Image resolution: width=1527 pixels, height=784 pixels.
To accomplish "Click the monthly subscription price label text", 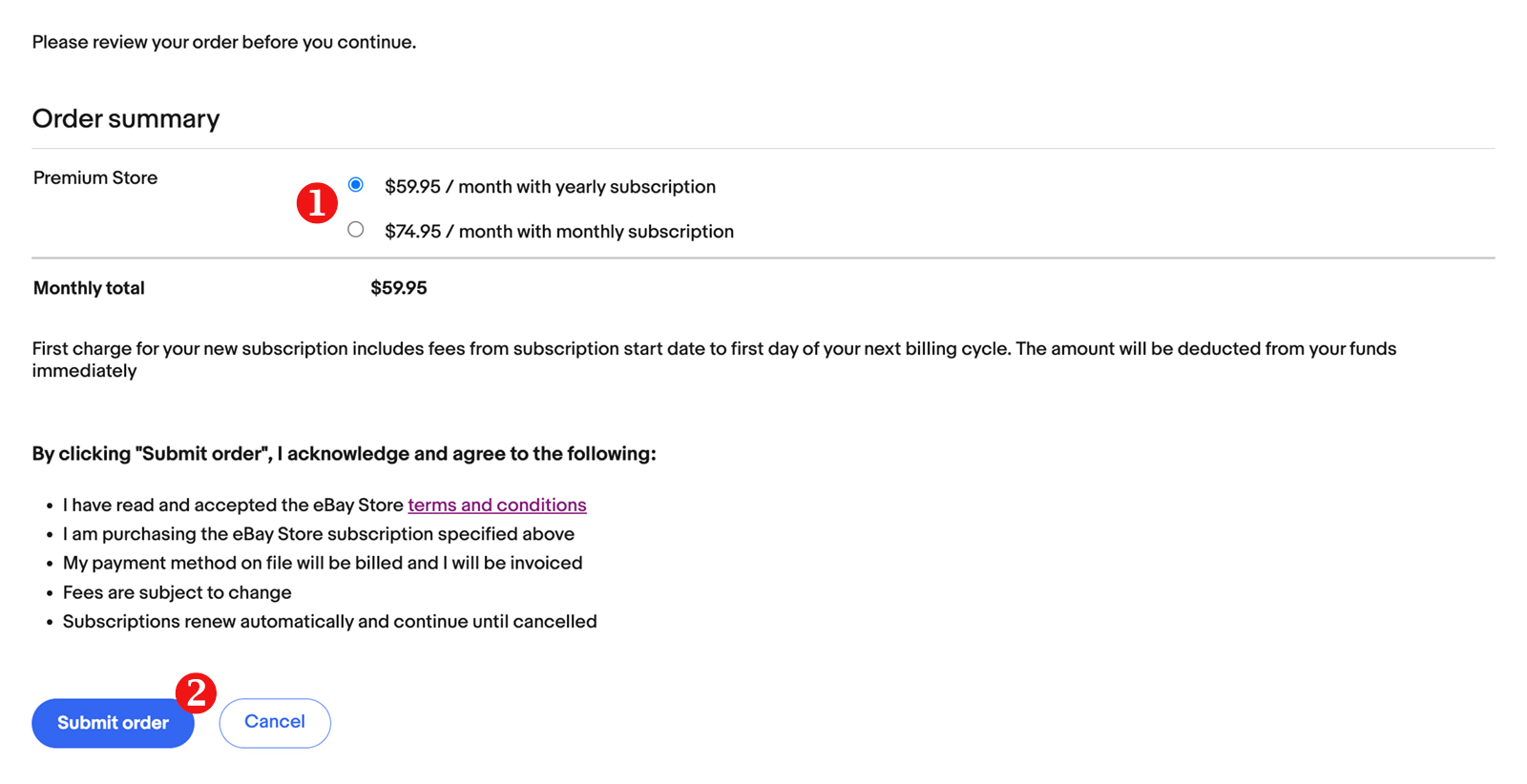I will pyautogui.click(x=558, y=232).
